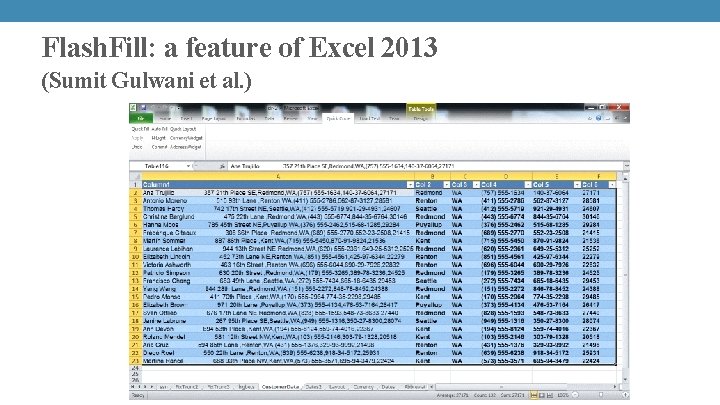This screenshot has width=720, height=405.
Task: Select row header 10
Action: pos(135,257)
